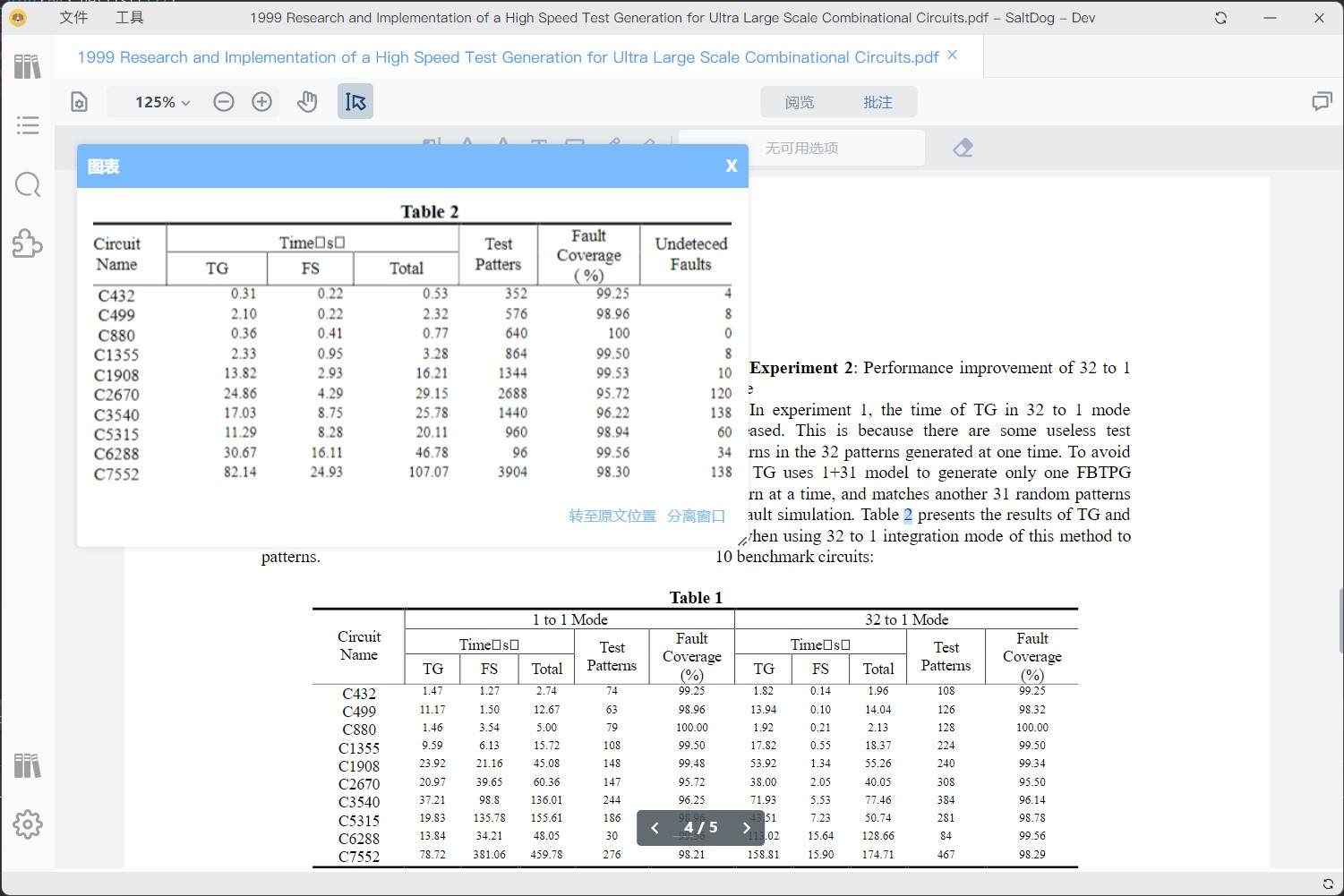Screen dimensions: 1344x896
Task: Switch to 批注 mode
Action: 877,102
